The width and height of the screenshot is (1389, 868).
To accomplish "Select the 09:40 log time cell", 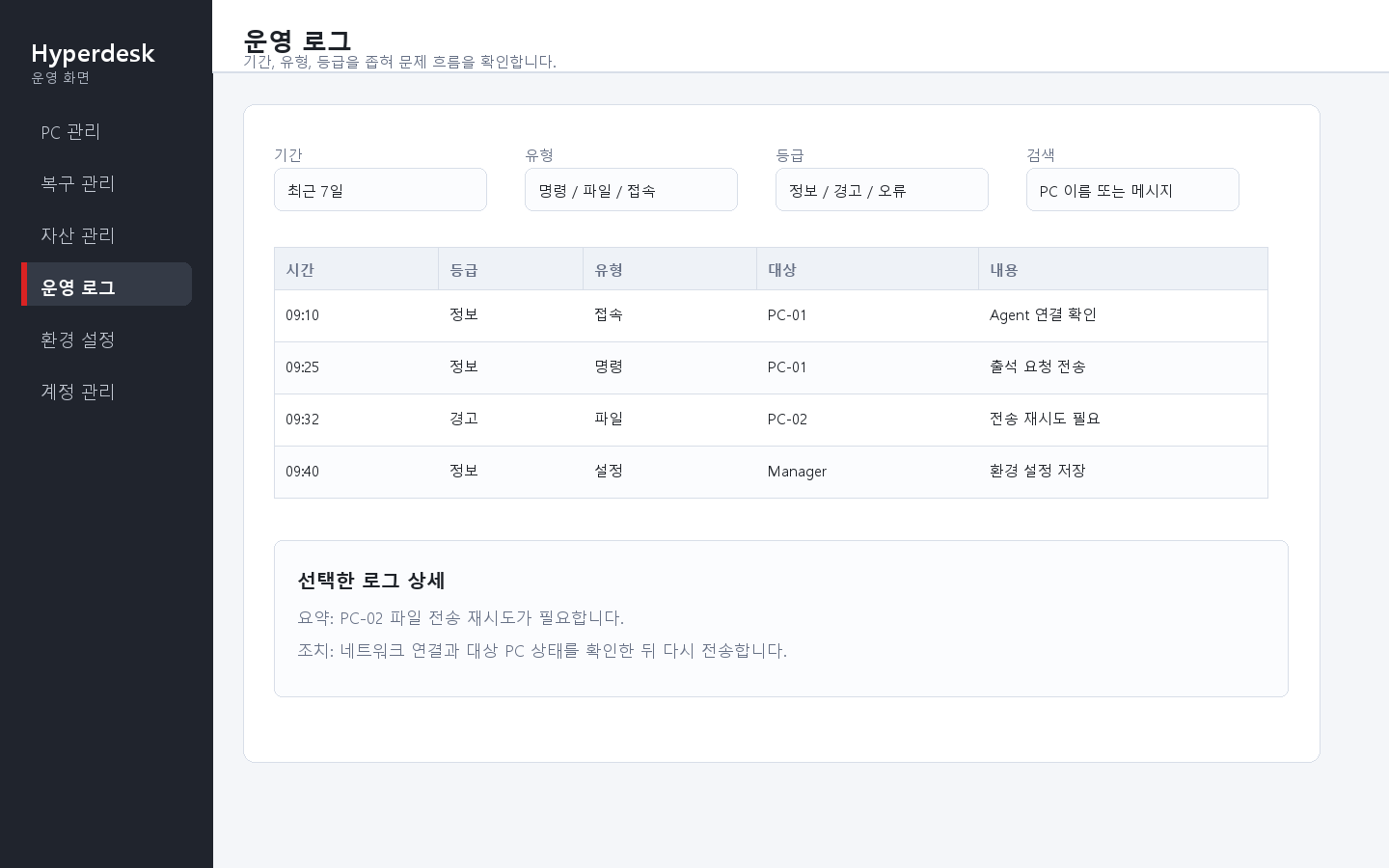I will [x=356, y=472].
